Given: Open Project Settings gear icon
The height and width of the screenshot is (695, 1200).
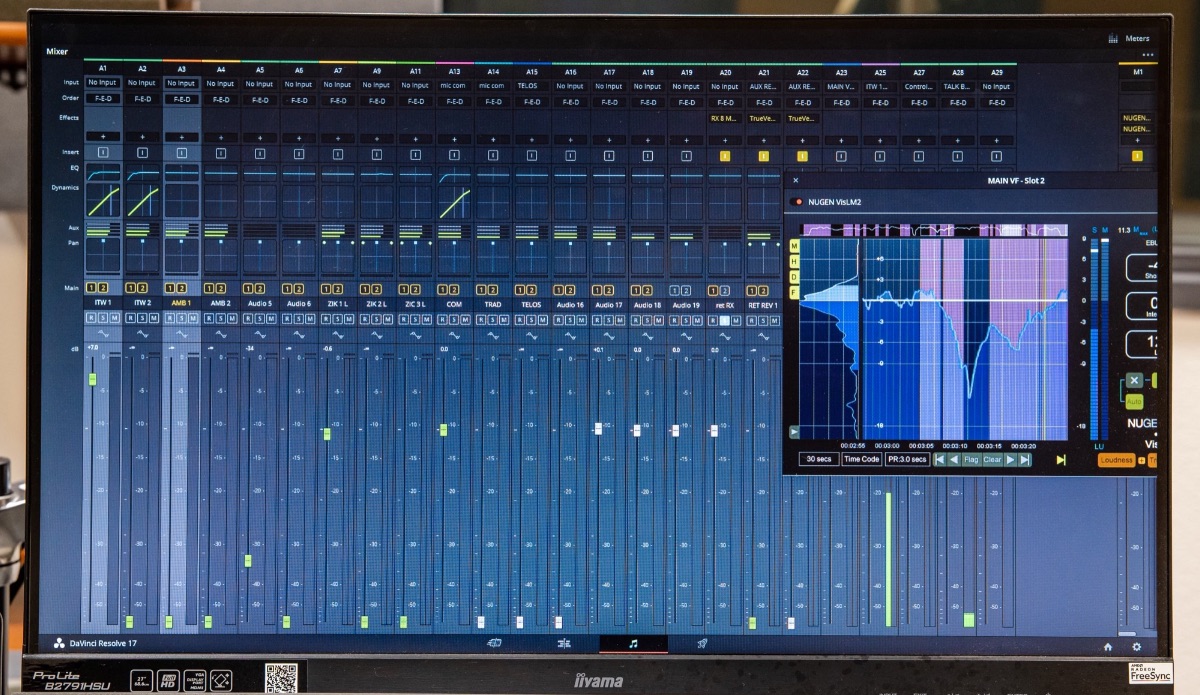Looking at the screenshot, I should point(1136,647).
